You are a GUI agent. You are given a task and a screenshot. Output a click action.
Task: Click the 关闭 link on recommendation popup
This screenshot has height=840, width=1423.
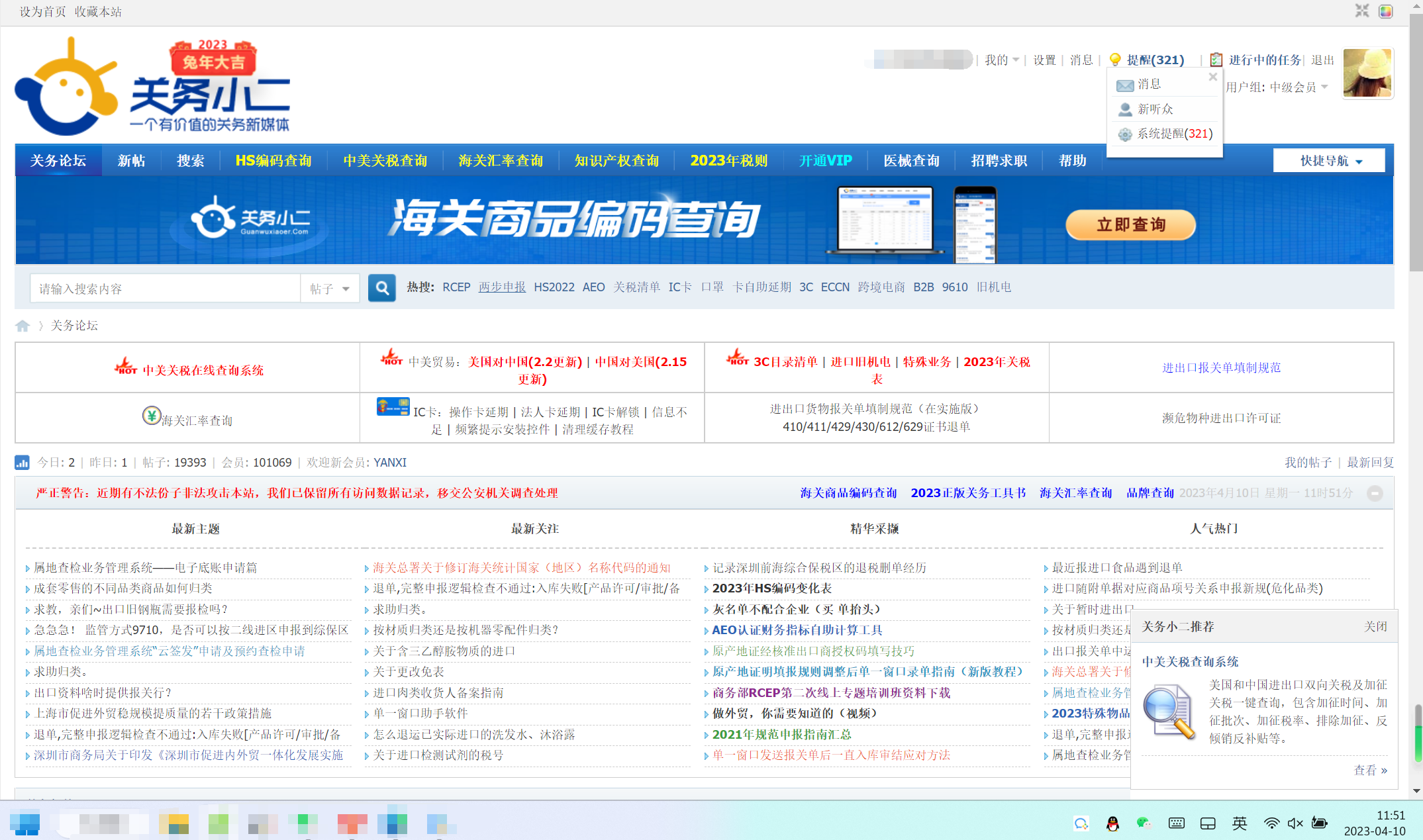pyautogui.click(x=1375, y=627)
